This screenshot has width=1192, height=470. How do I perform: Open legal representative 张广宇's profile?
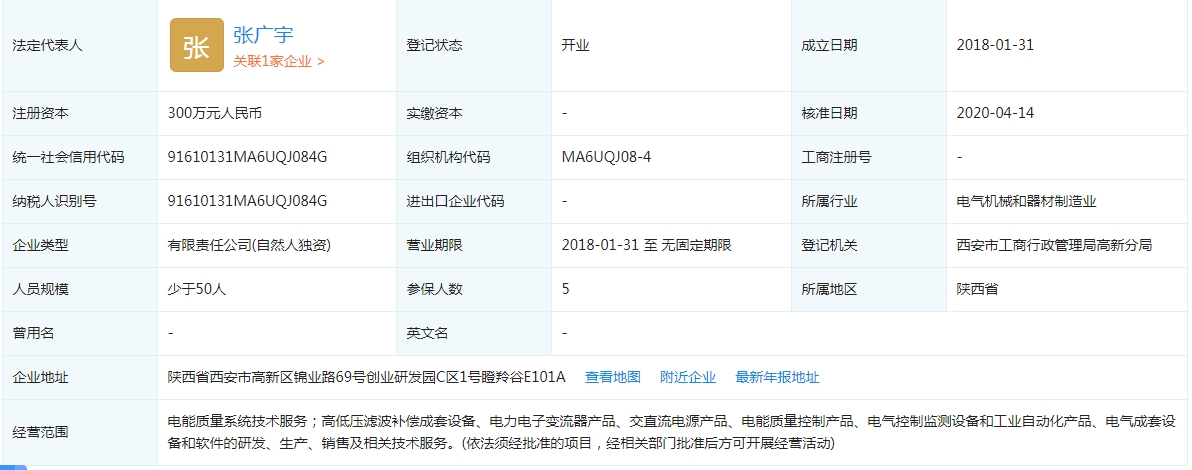[263, 35]
